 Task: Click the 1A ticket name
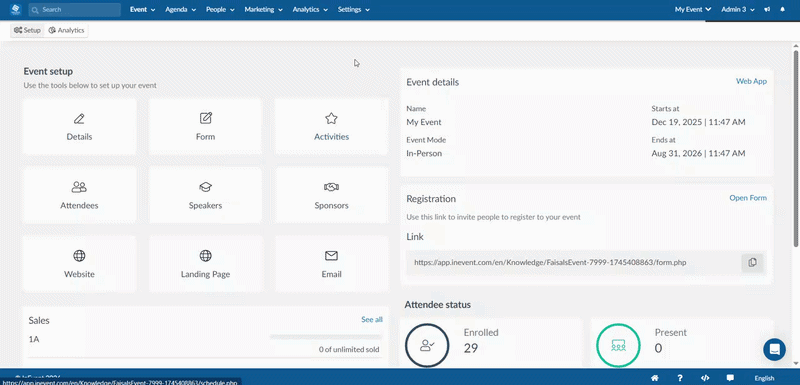tap(34, 339)
